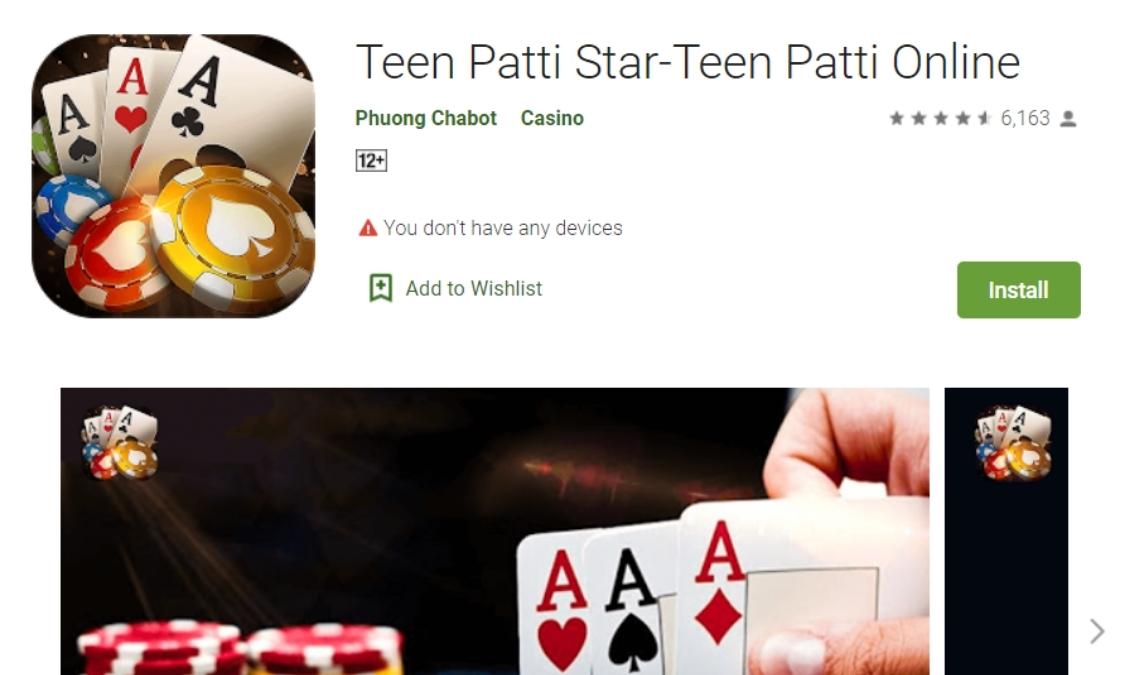Open the Casino category link
The width and height of the screenshot is (1125, 675).
pos(552,118)
